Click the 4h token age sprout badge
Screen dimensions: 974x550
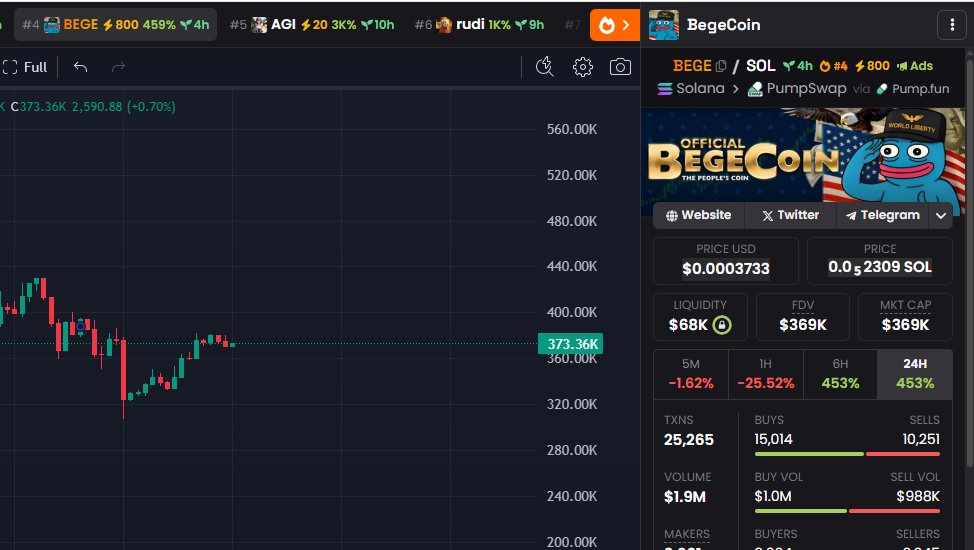point(798,66)
